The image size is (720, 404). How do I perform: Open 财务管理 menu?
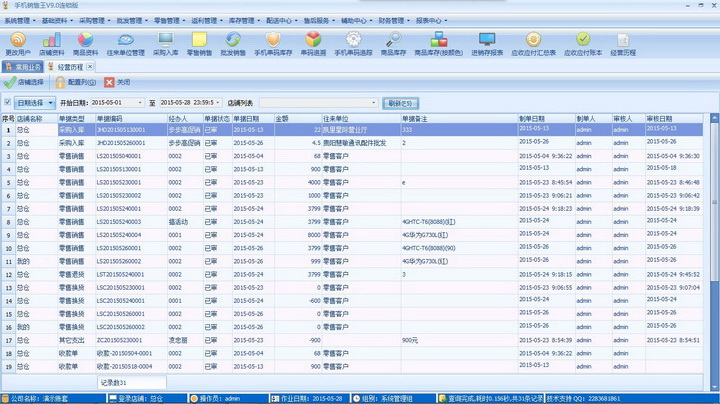coord(394,21)
